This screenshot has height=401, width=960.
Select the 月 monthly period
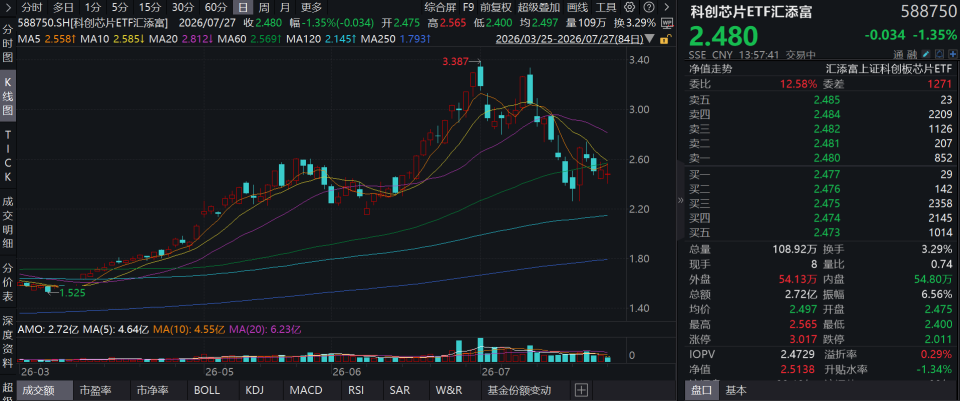pyautogui.click(x=285, y=7)
